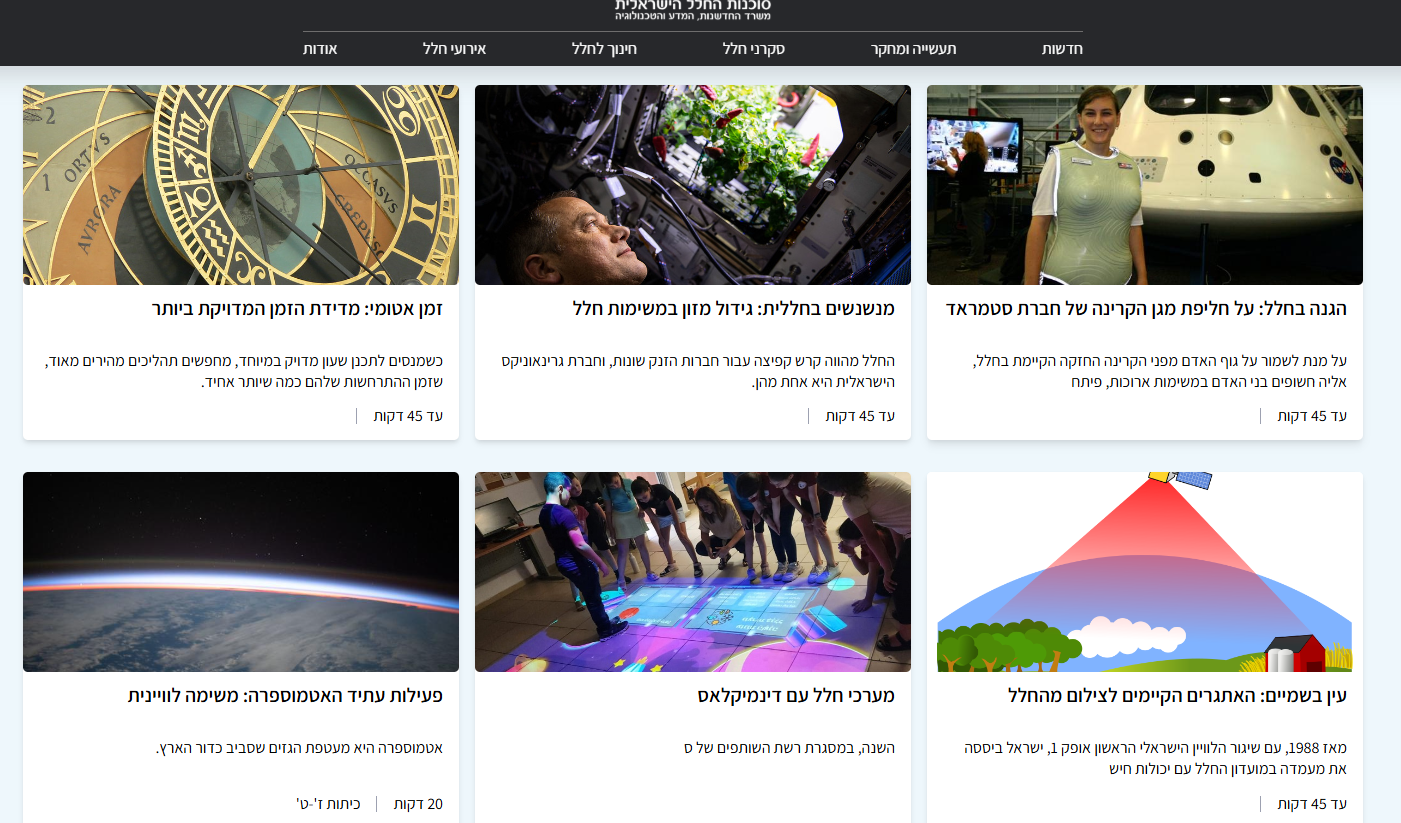The image size is (1401, 823).
Task: Click the radiation vest woman photo
Action: (x=1144, y=185)
